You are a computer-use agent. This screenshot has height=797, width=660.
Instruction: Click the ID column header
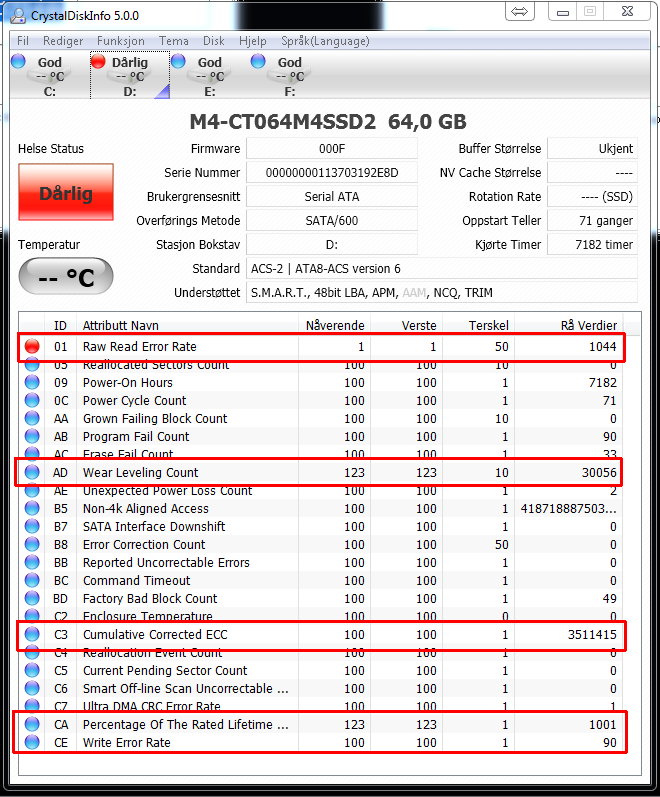(60, 325)
